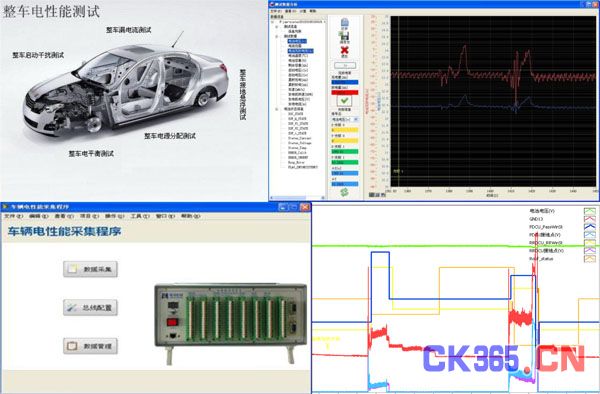Open the 工具 menu

(140, 216)
